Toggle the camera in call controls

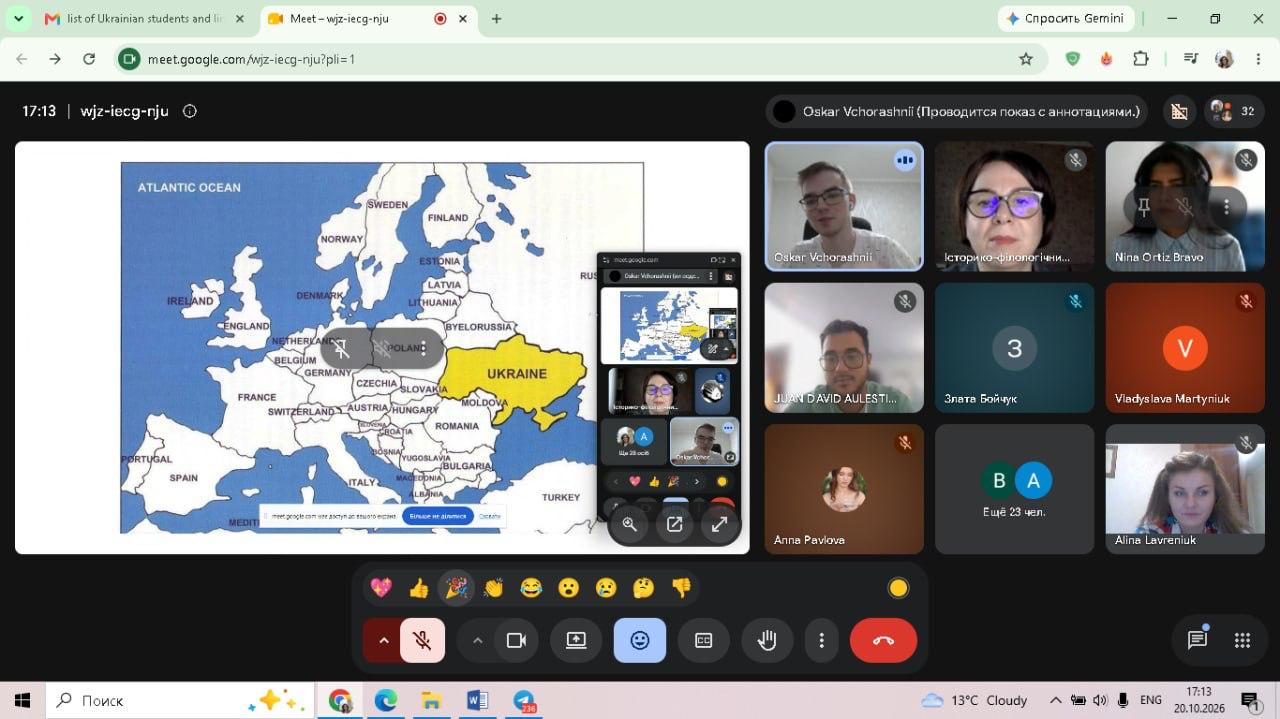(x=516, y=641)
